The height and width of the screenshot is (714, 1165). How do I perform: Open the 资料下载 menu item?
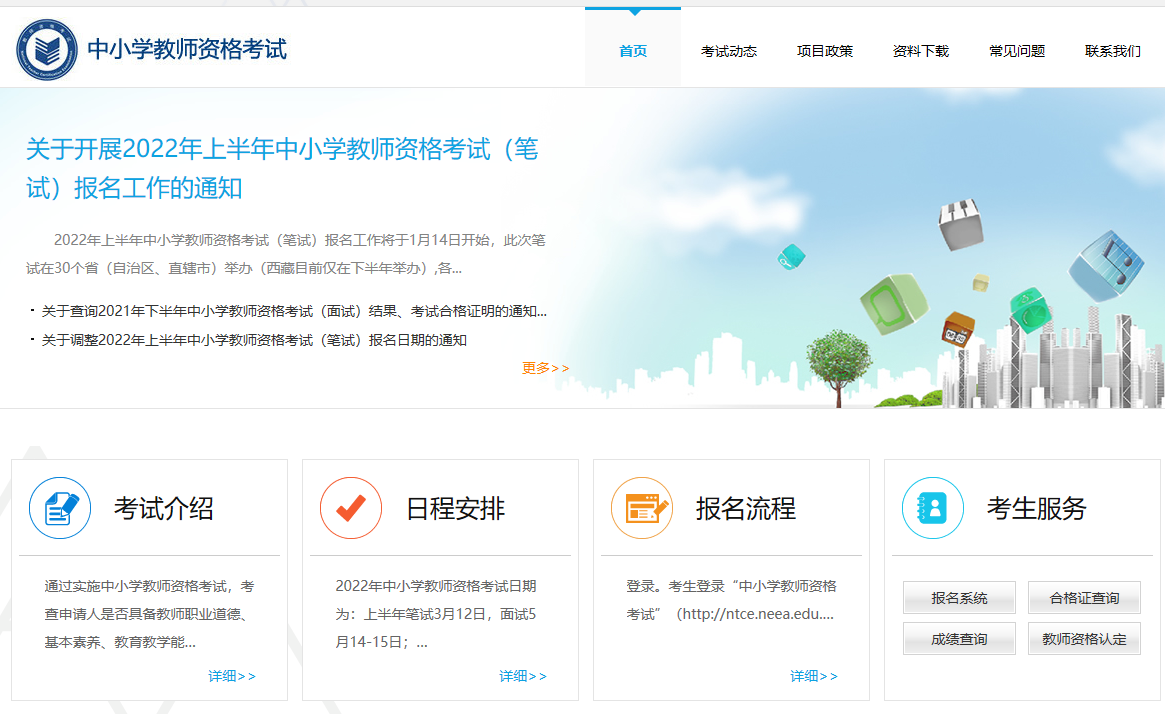tap(921, 51)
